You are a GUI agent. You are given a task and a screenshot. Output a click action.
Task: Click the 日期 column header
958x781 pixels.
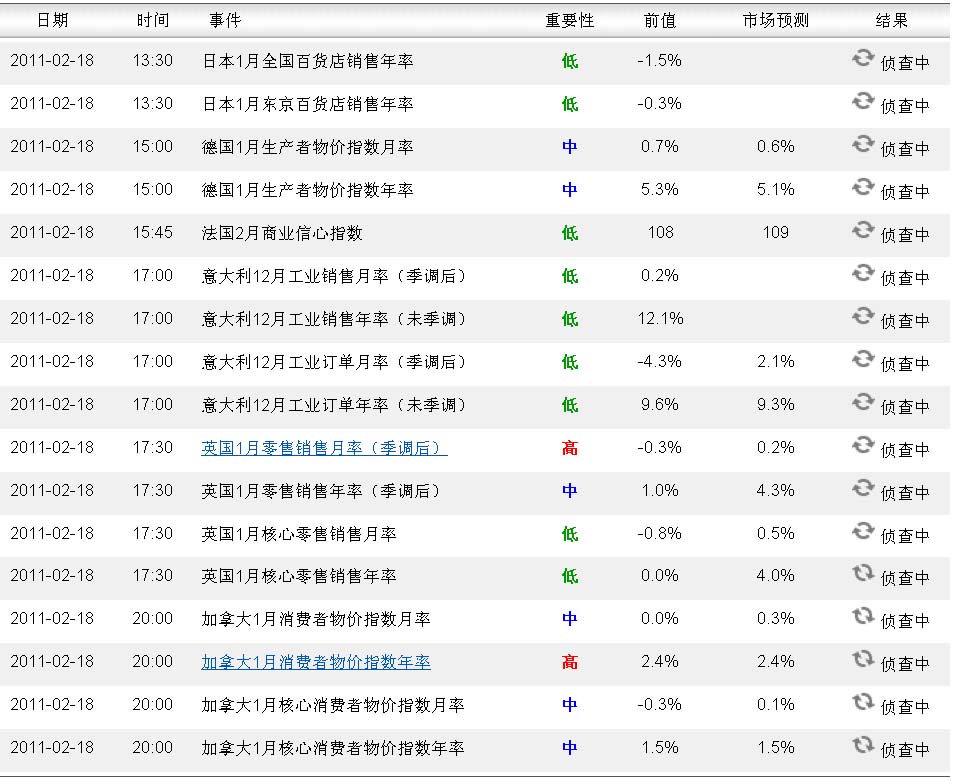pos(52,21)
